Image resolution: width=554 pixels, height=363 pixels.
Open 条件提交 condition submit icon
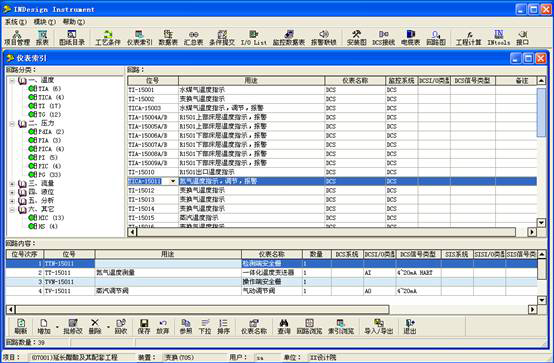(222, 38)
